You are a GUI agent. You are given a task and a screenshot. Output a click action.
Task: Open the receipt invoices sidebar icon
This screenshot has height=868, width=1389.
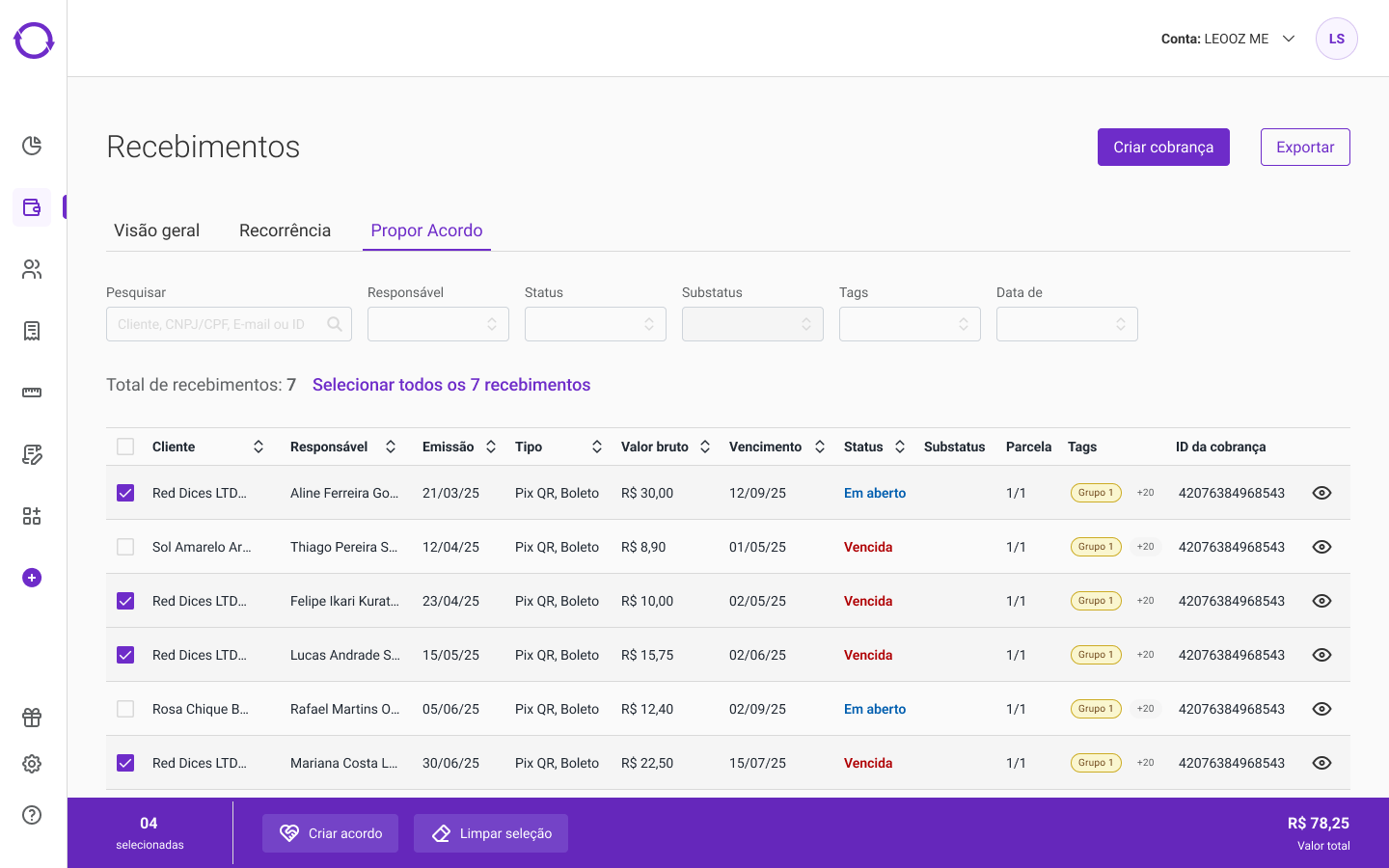(32, 331)
